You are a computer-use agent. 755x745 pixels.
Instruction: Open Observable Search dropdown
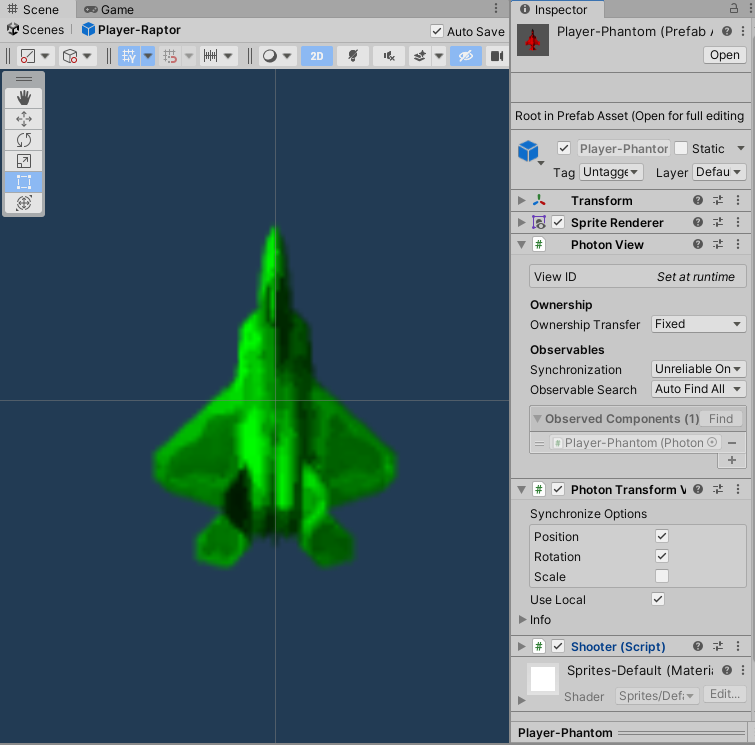pyautogui.click(x=698, y=389)
